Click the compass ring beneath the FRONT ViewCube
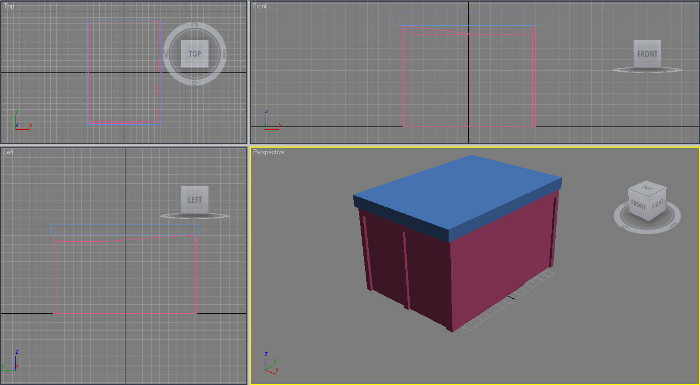 647,70
